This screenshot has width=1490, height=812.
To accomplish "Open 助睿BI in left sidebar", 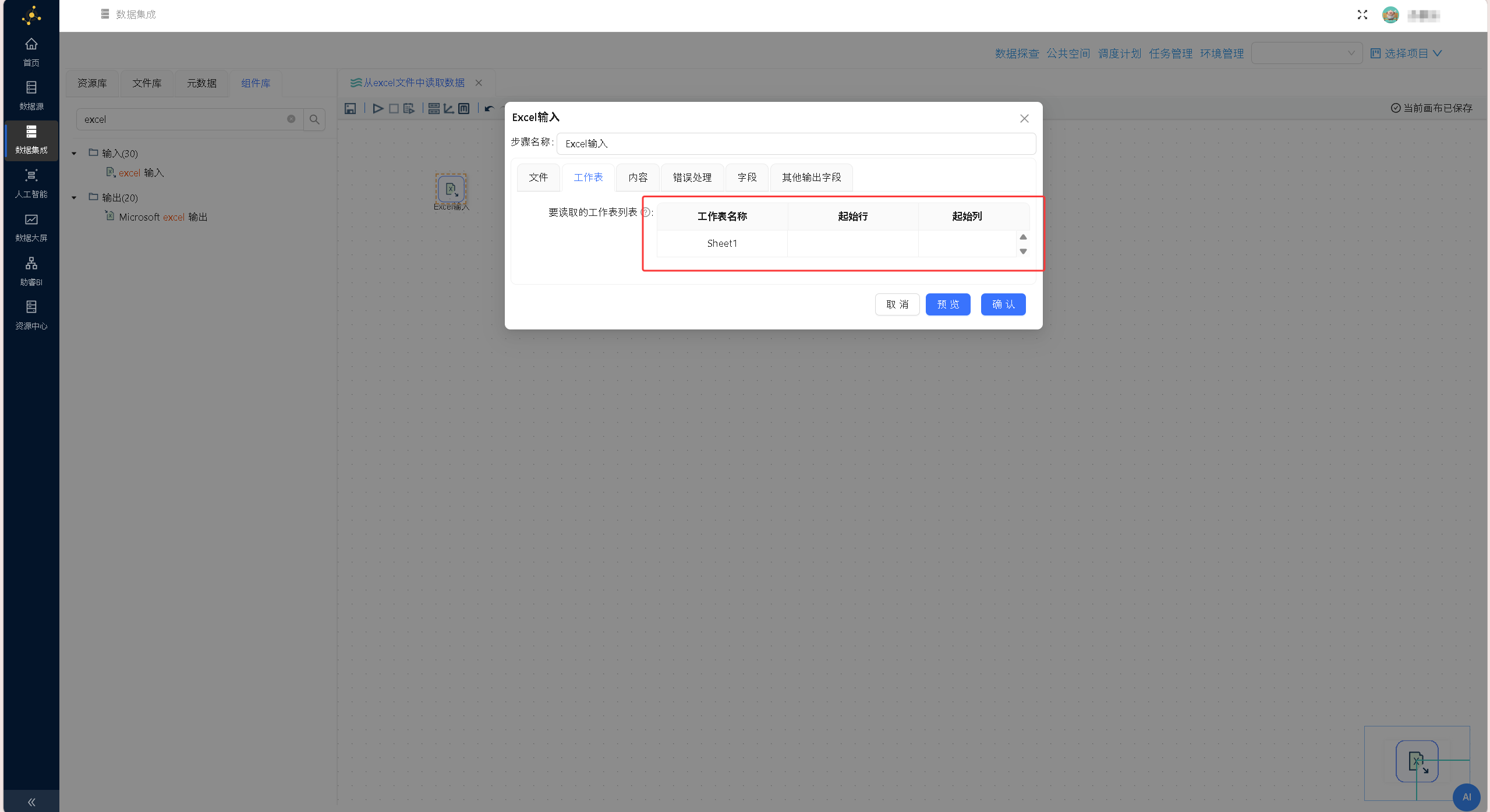I will point(31,272).
